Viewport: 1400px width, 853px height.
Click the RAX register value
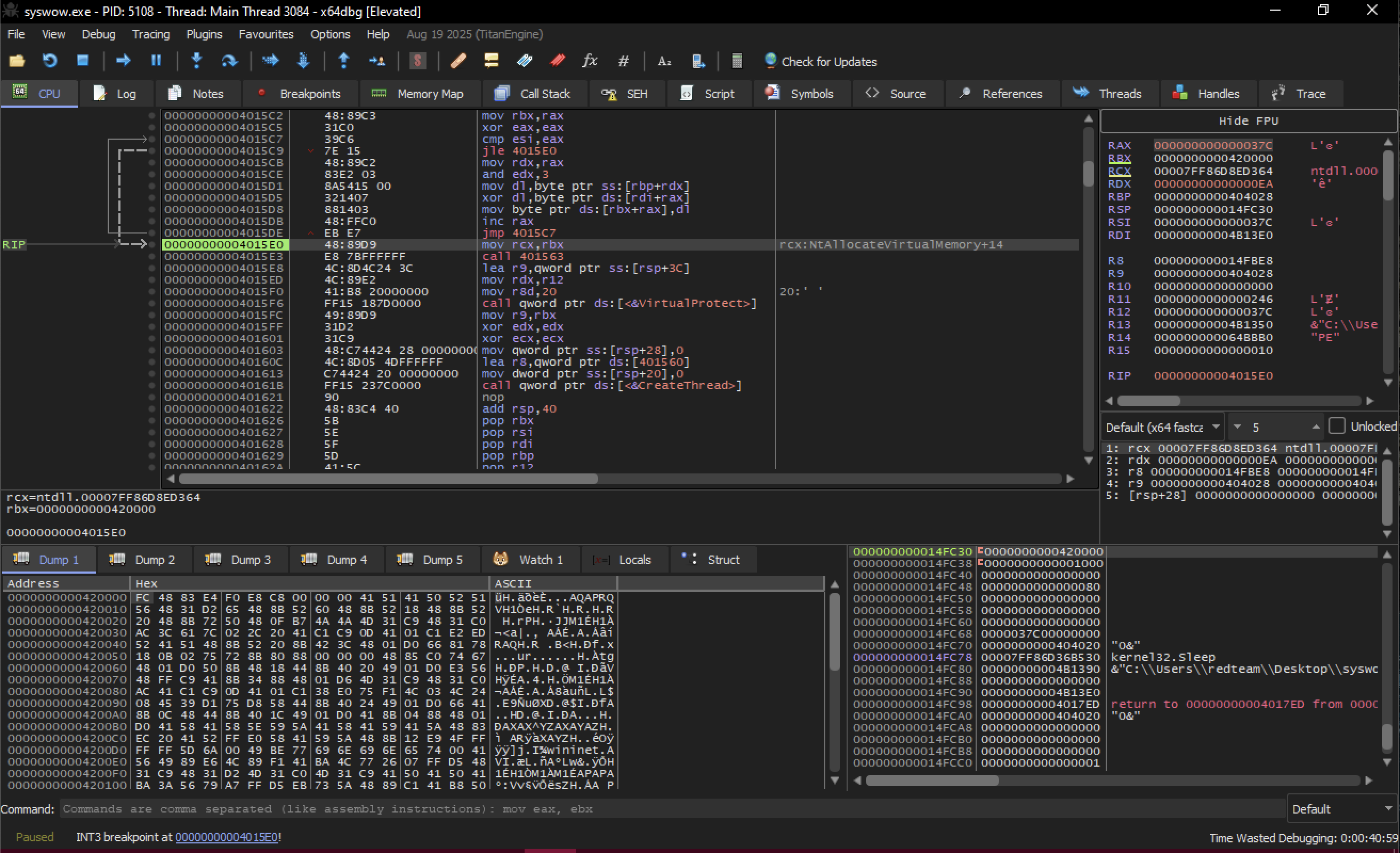pos(1213,146)
